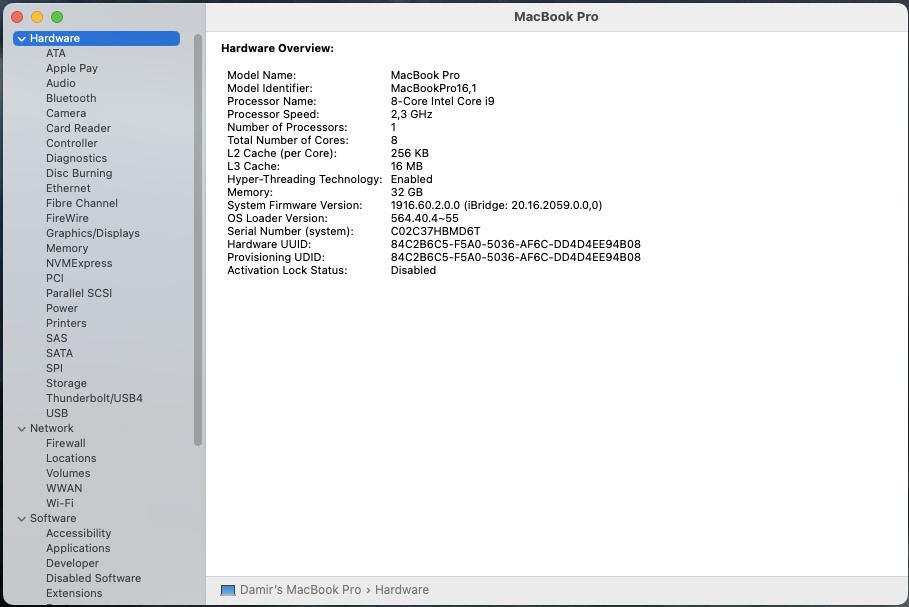
Task: Open NVMExpress sidebar item
Action: (x=79, y=263)
